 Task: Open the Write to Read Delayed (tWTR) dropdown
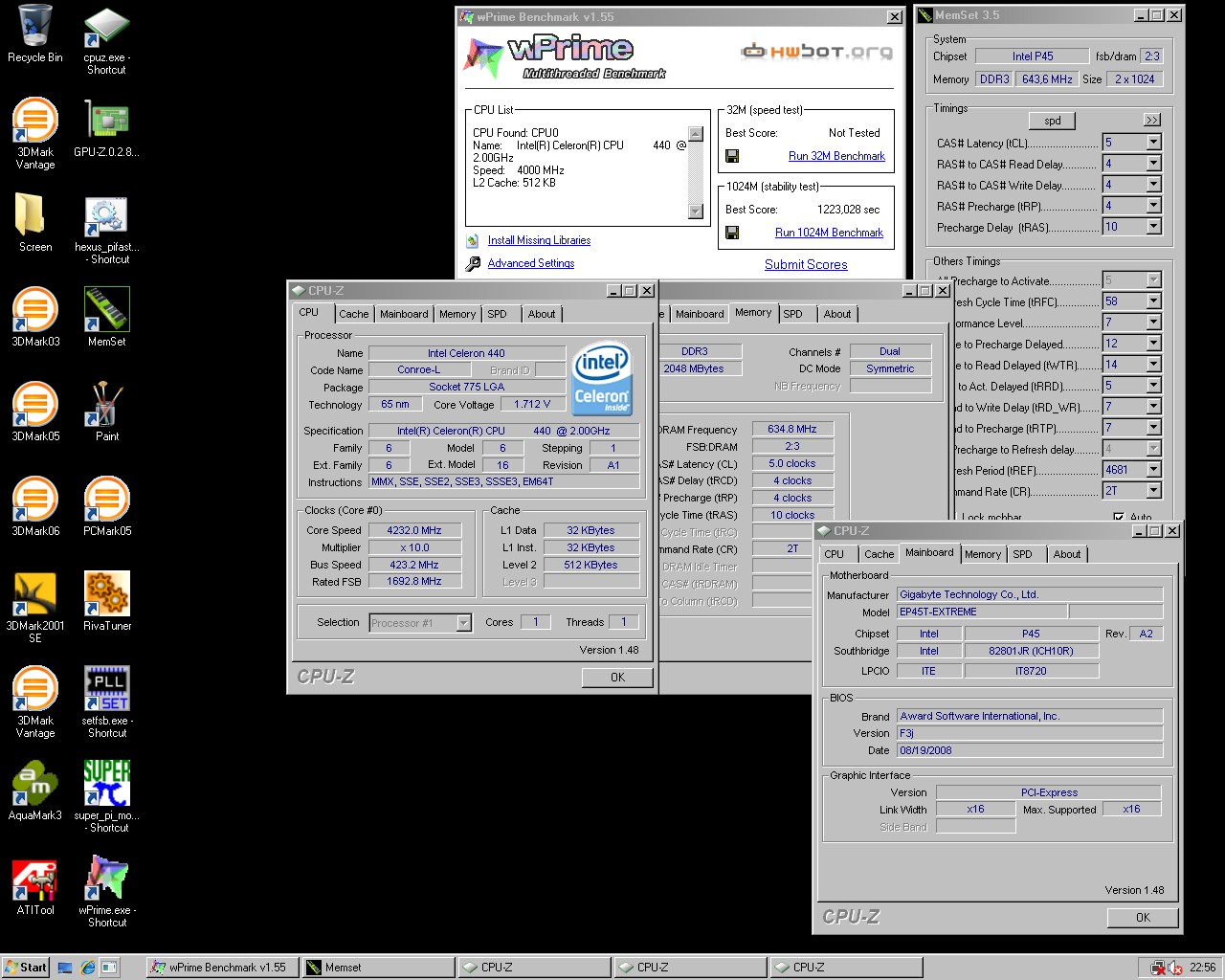click(x=1153, y=365)
